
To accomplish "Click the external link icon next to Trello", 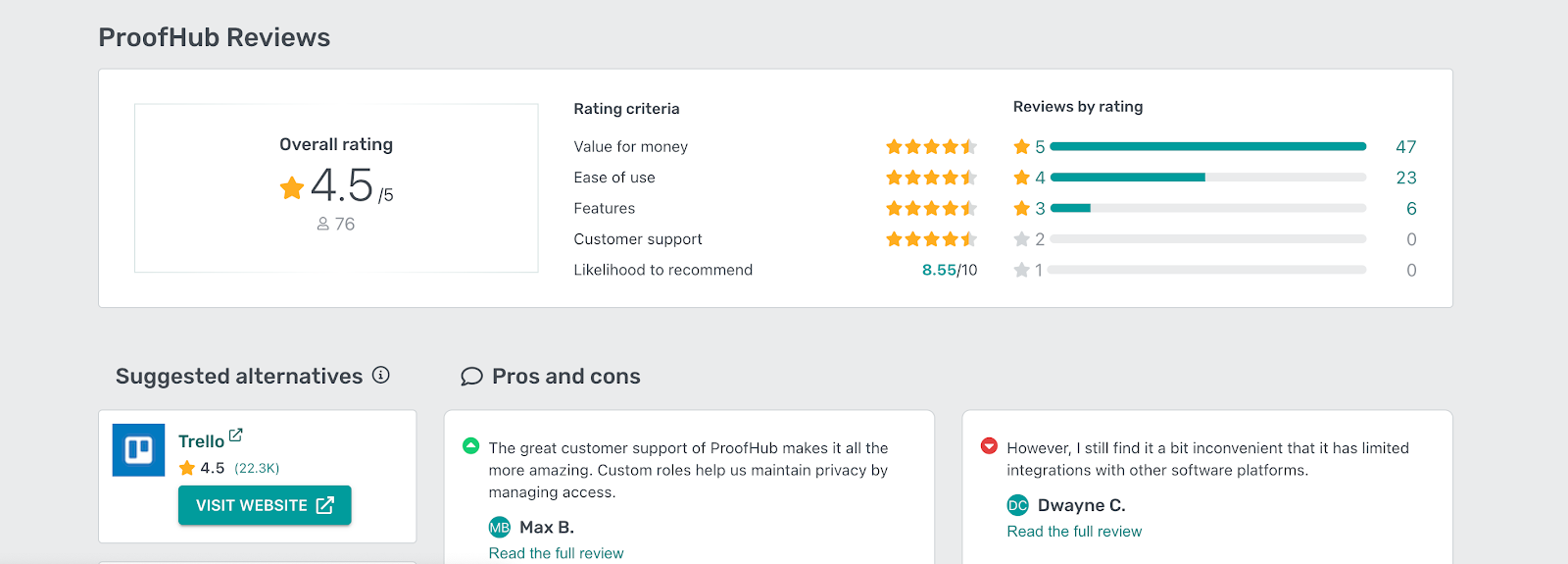I will 235,436.
